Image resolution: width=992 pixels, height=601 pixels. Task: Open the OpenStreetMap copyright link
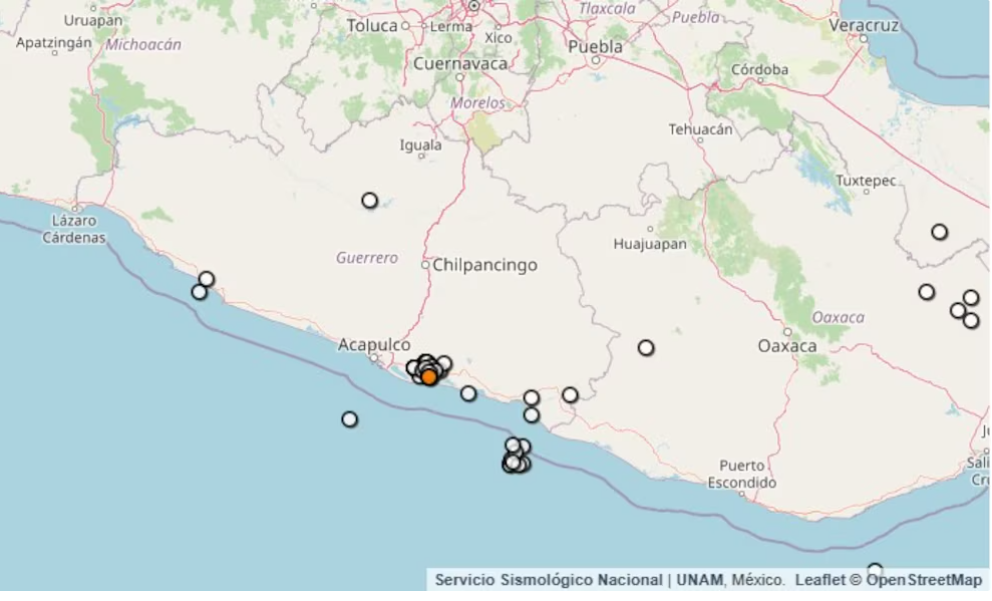924,579
